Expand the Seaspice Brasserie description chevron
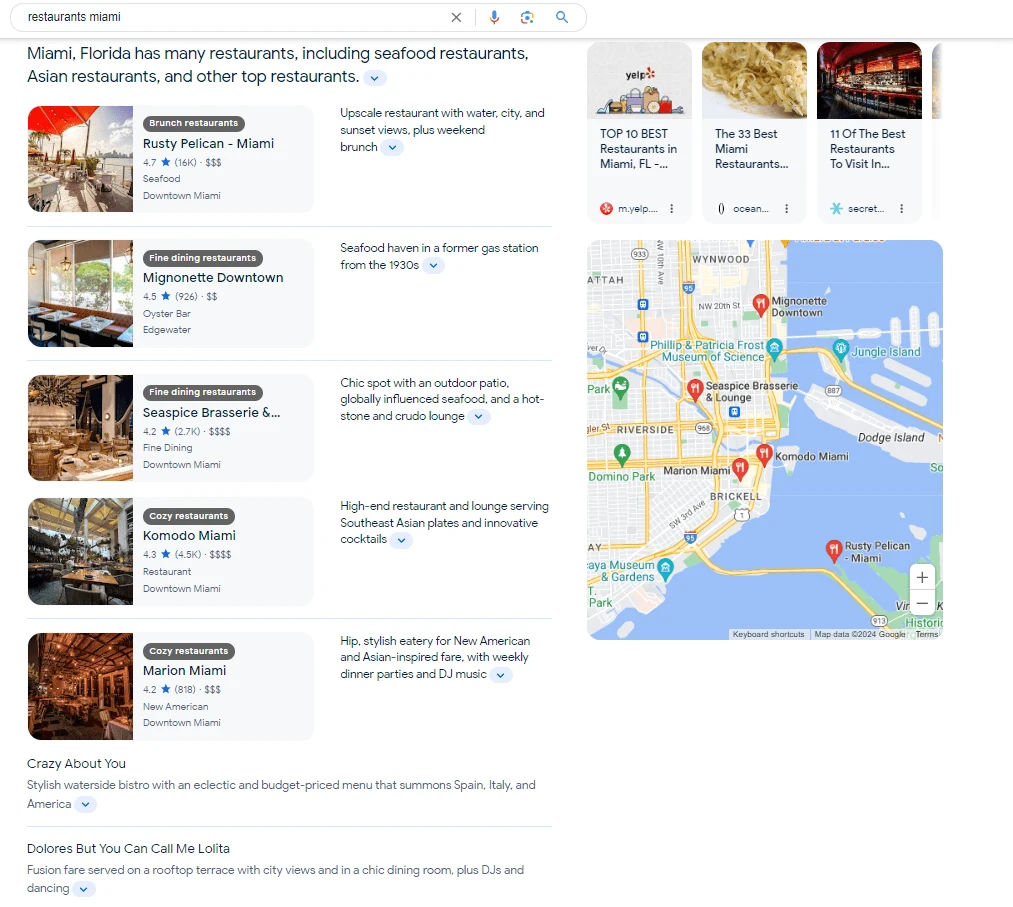Viewport: 1013px width, 907px height. tap(478, 417)
